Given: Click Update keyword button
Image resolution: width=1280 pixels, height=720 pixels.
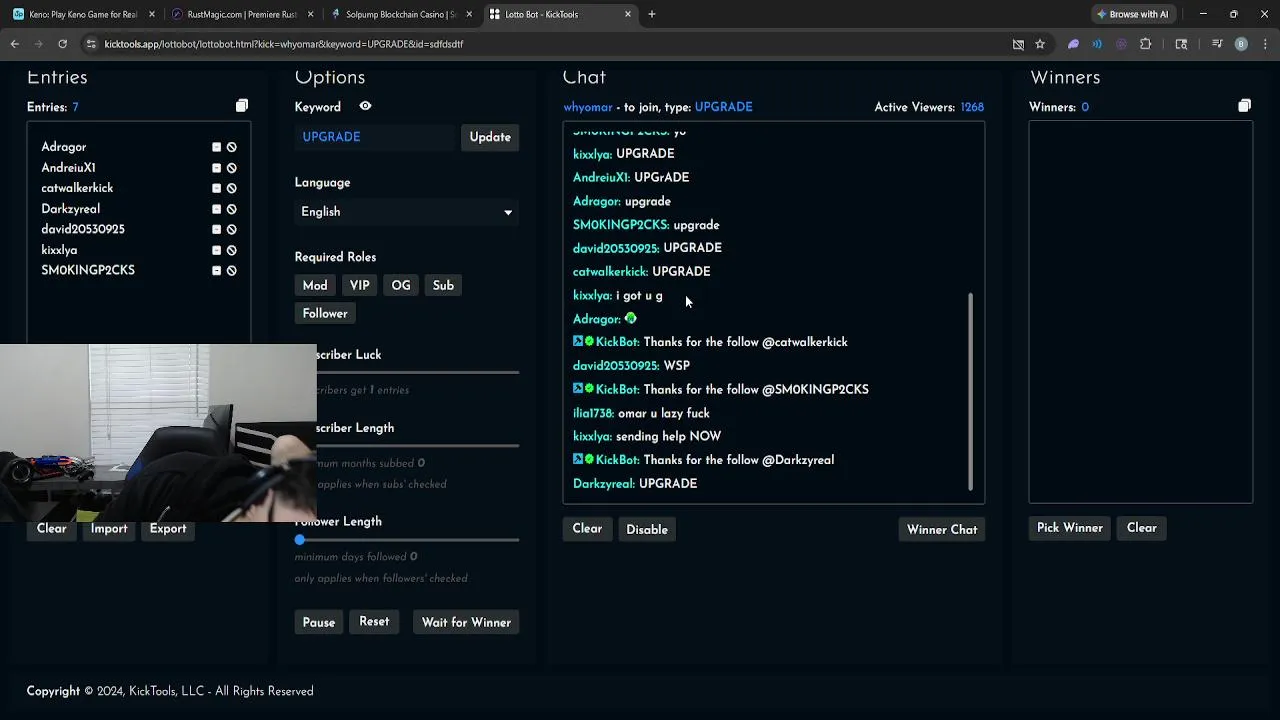Looking at the screenshot, I should point(490,137).
